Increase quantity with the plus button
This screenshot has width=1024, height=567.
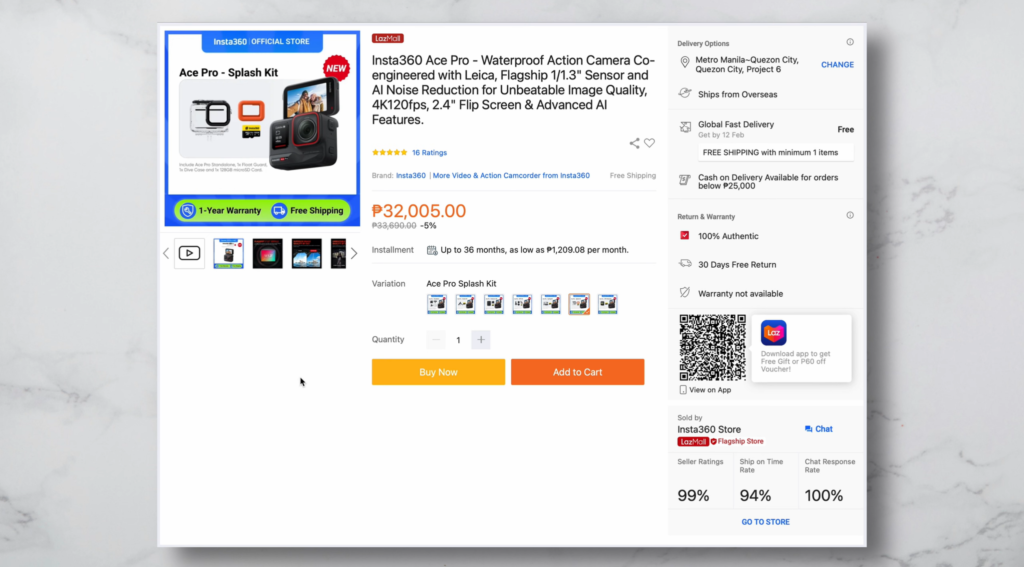481,340
